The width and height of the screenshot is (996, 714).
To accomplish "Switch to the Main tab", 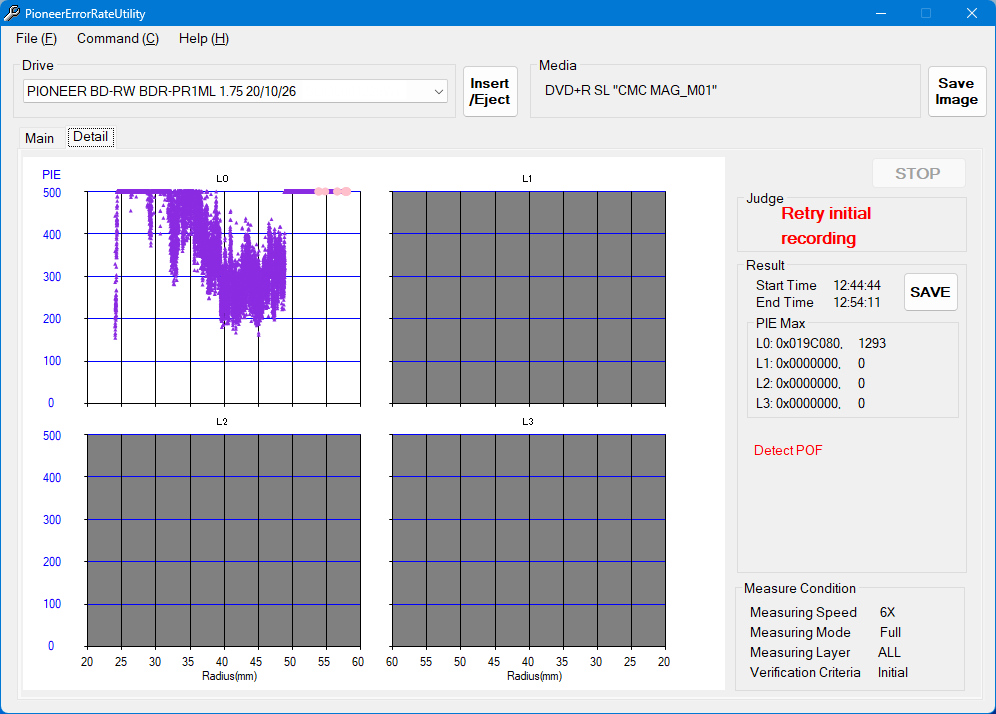I will [40, 138].
